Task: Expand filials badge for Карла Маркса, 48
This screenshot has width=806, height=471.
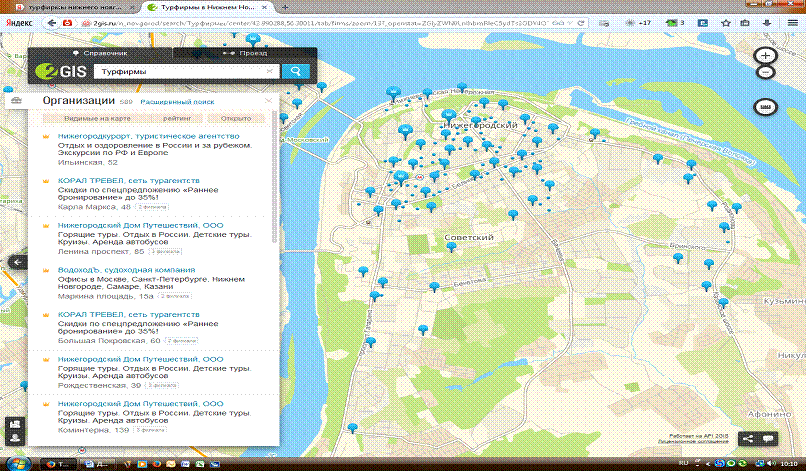Action: coord(151,207)
